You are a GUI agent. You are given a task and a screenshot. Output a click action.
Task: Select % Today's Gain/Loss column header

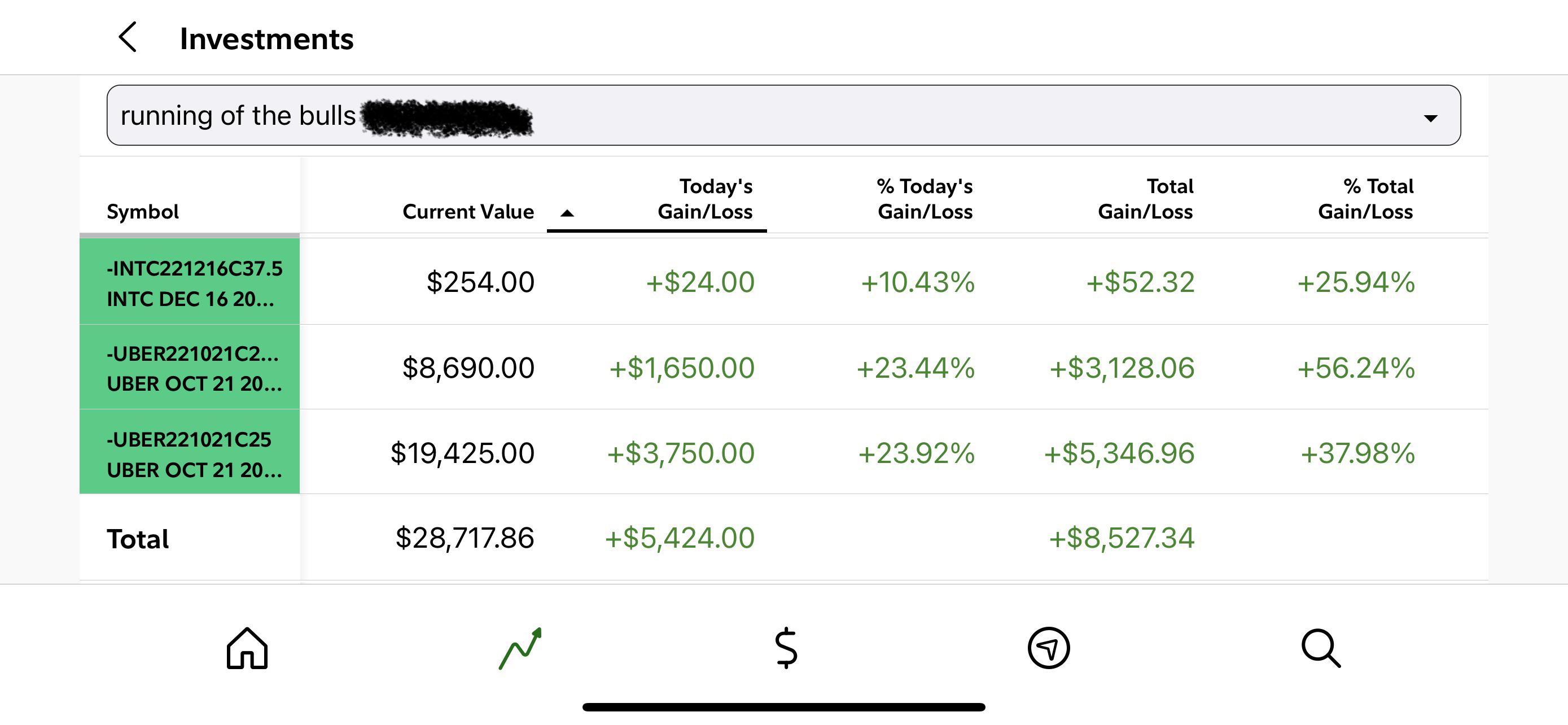click(x=925, y=200)
